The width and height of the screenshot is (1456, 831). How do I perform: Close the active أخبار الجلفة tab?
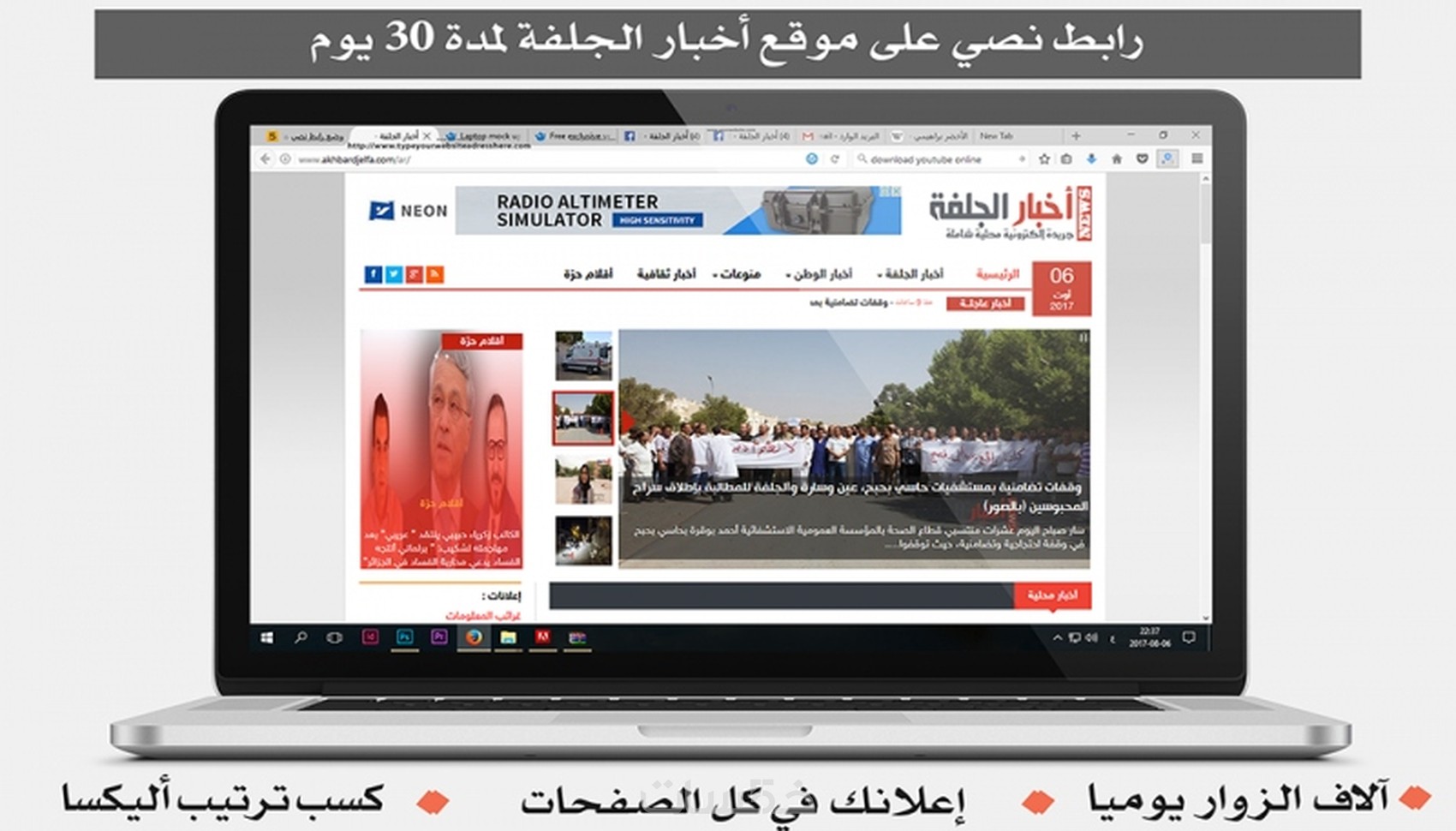[427, 136]
